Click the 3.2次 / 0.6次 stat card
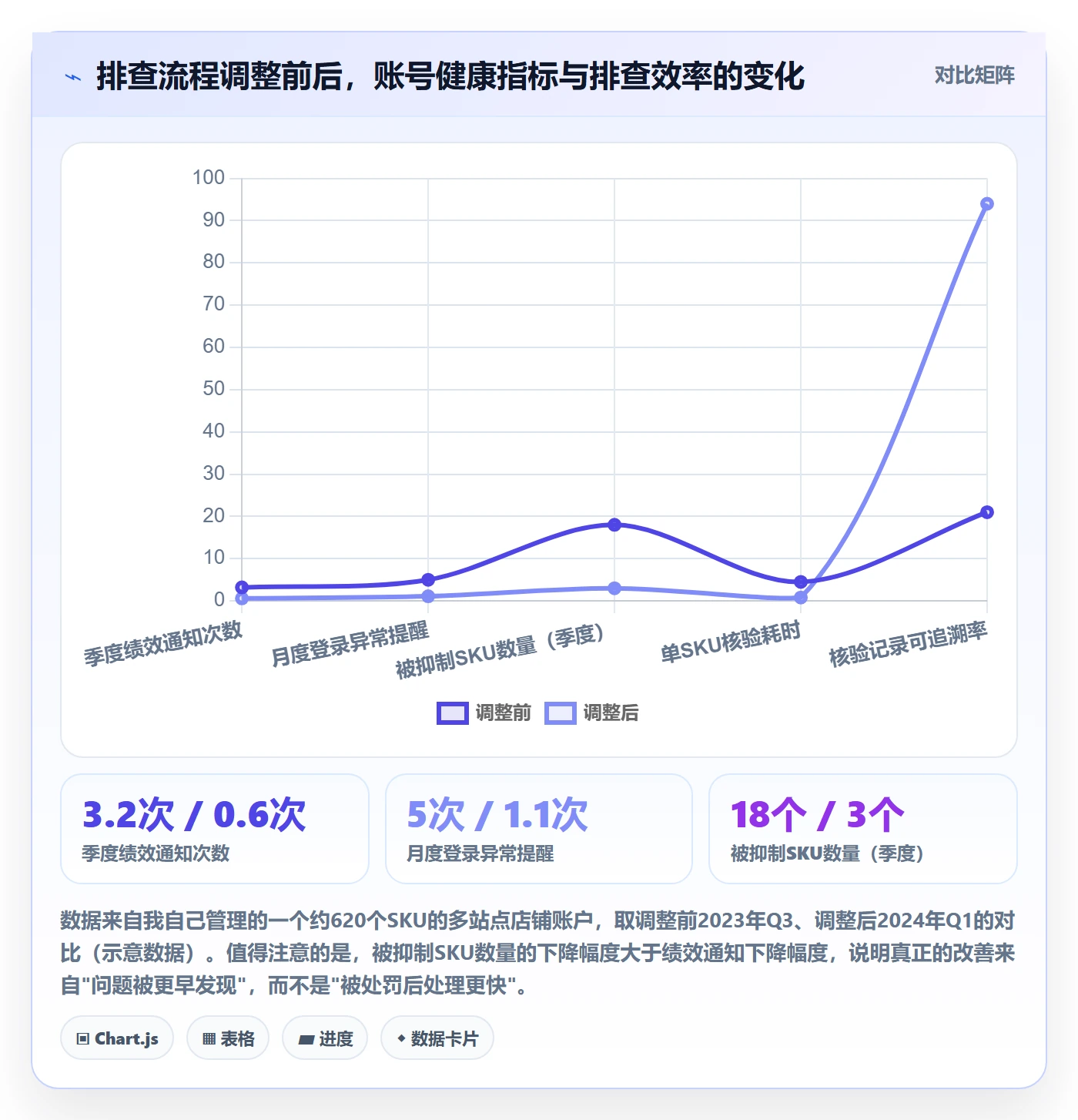The image size is (1078, 1120). pyautogui.click(x=215, y=829)
